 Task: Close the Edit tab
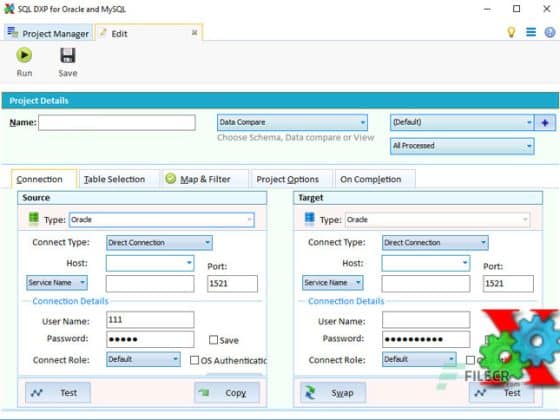pos(195,33)
